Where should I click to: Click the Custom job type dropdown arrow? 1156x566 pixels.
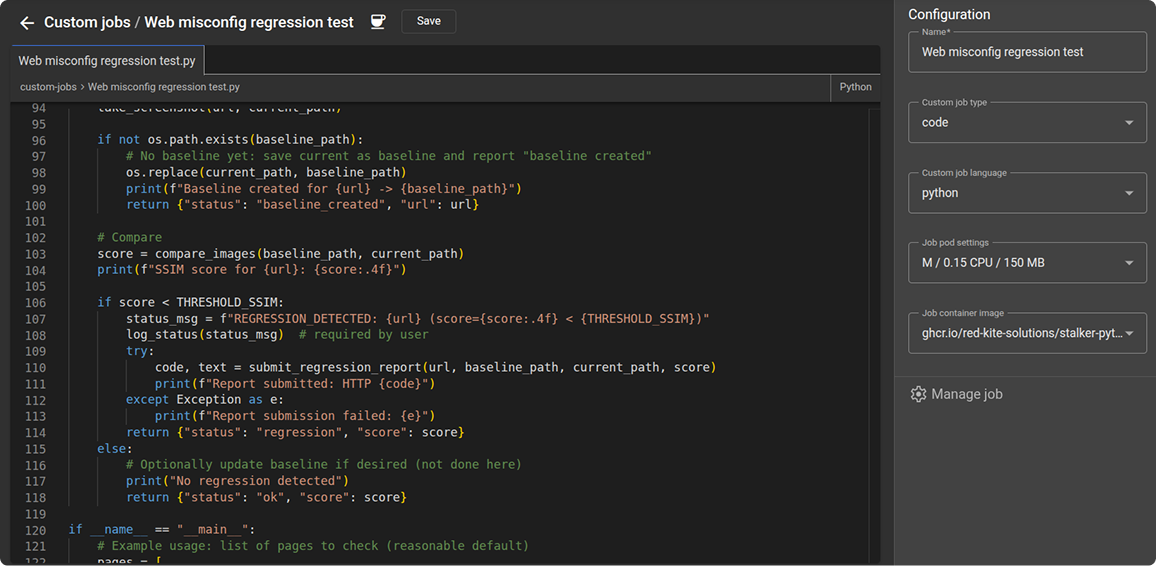[1129, 123]
